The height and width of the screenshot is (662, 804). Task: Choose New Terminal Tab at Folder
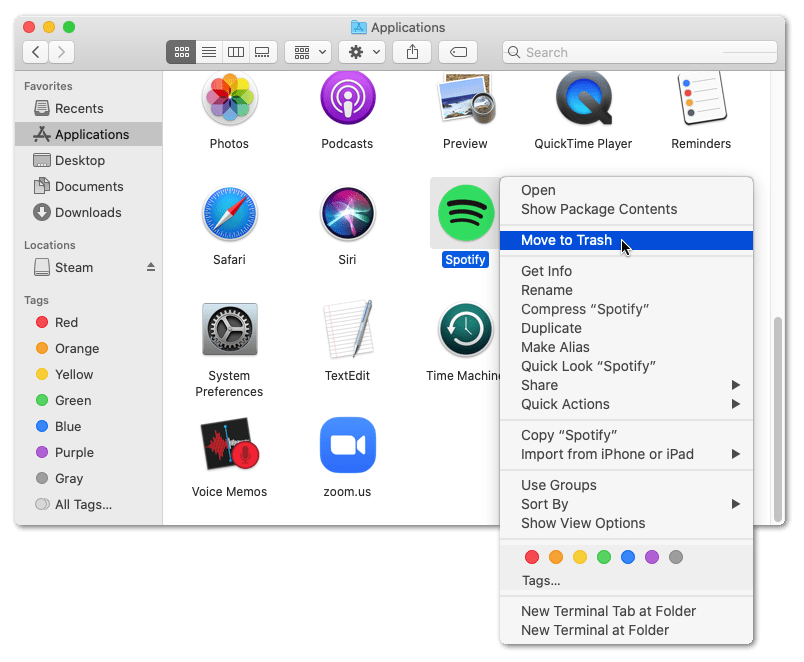point(626,611)
